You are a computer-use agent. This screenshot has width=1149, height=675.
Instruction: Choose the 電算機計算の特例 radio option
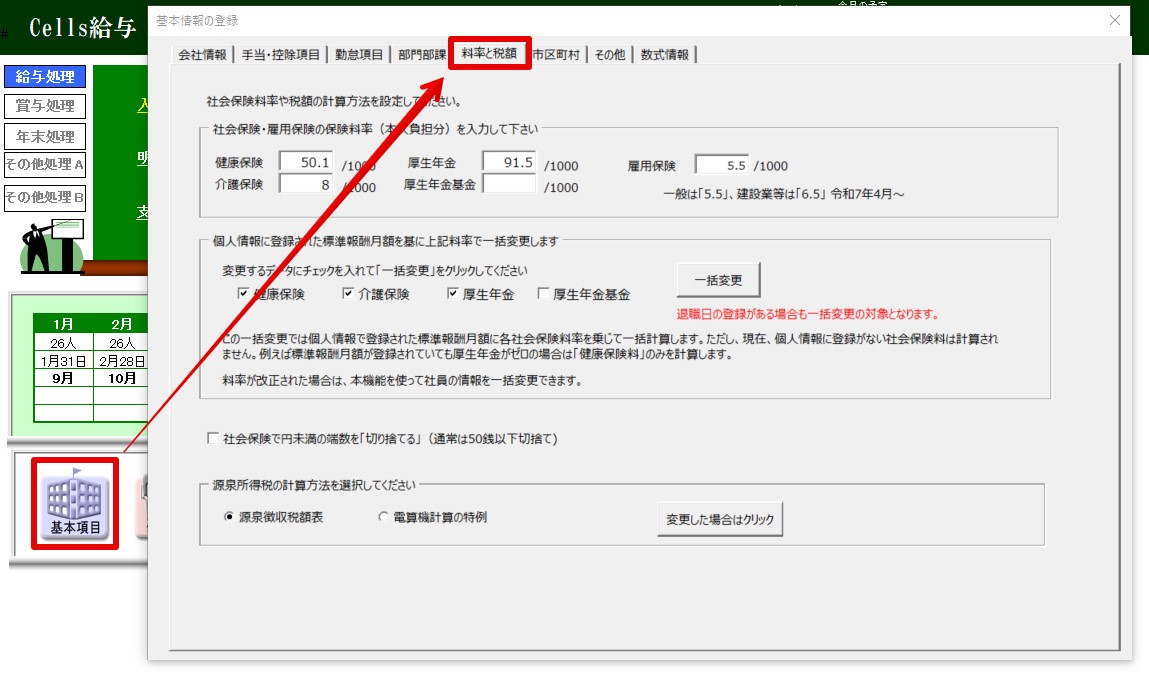382,518
